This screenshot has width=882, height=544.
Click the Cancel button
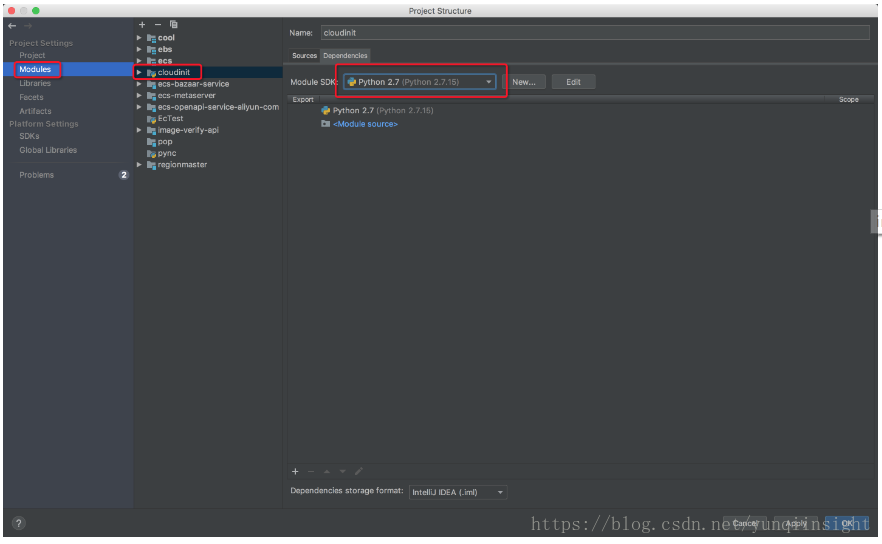click(x=745, y=524)
